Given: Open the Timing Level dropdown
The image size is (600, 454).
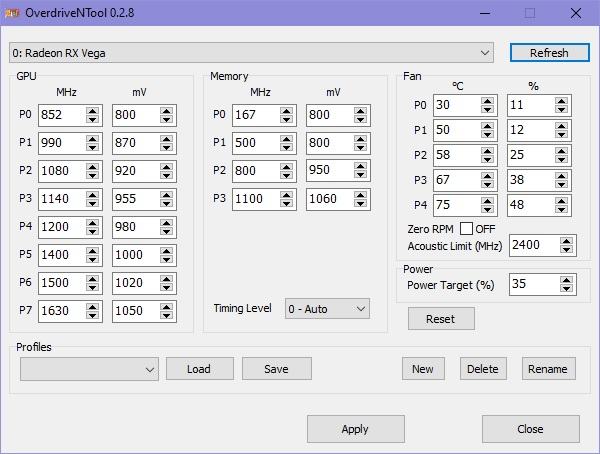Looking at the screenshot, I should 327,309.
